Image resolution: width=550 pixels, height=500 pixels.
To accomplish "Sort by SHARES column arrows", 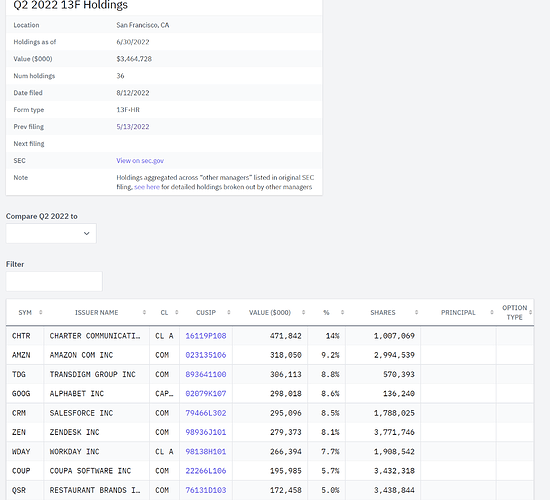I will (416, 313).
